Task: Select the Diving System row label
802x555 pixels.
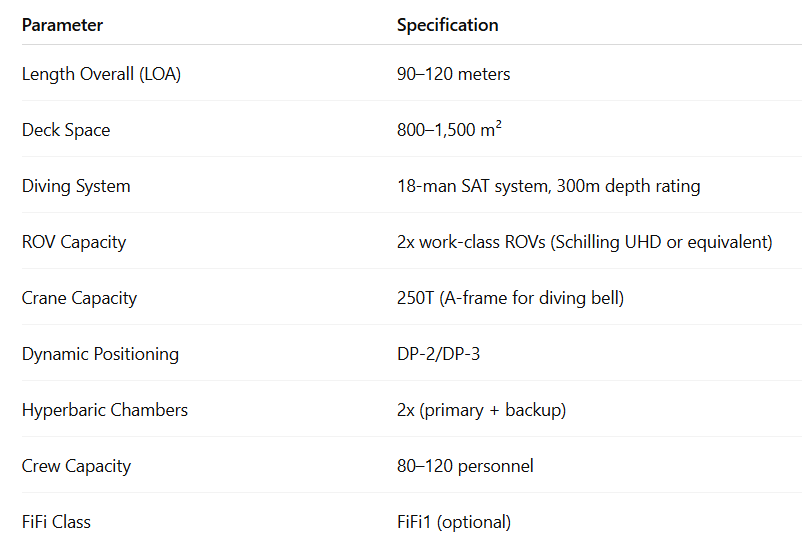Action: [x=76, y=186]
